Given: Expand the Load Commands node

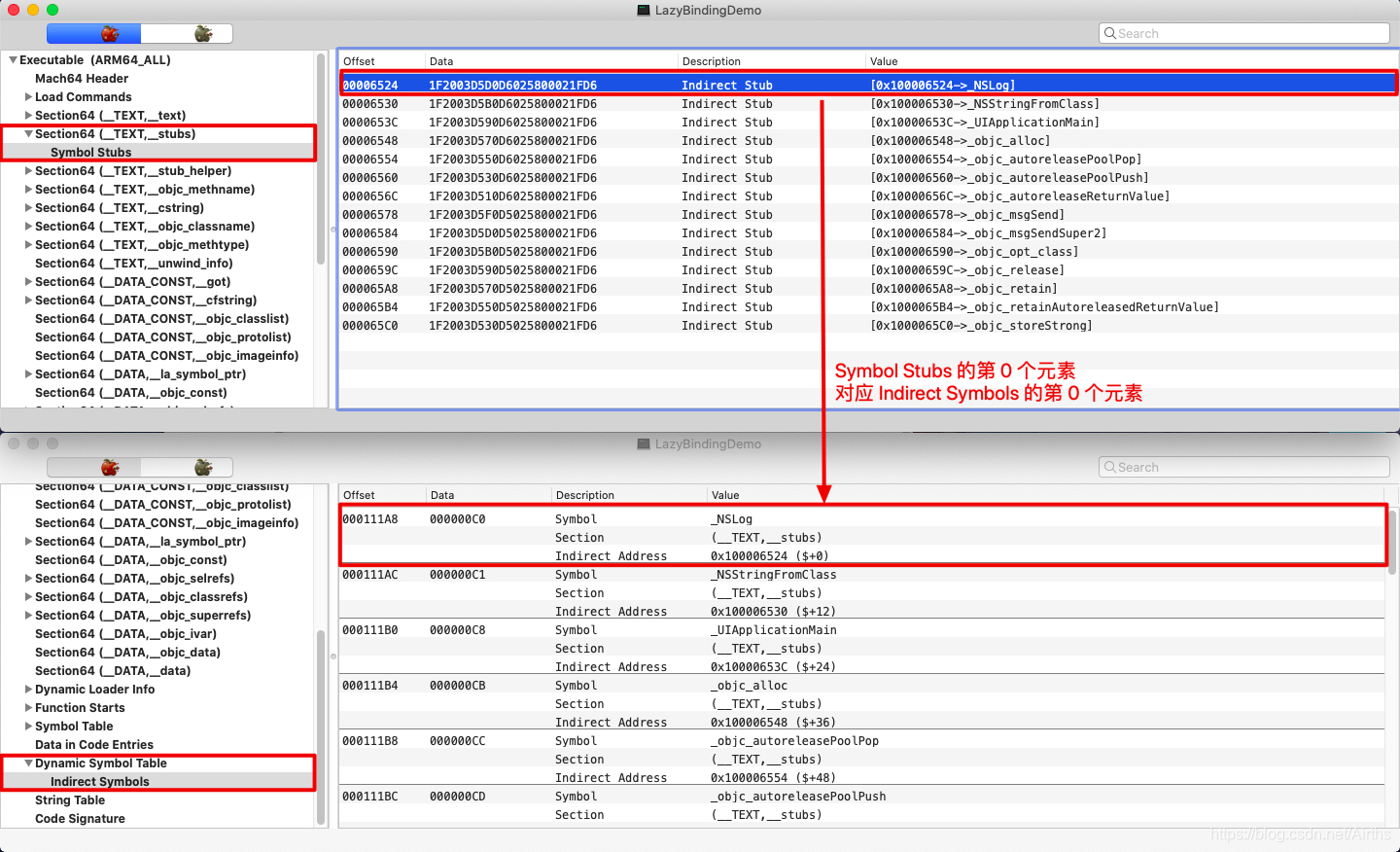Looking at the screenshot, I should click(28, 97).
